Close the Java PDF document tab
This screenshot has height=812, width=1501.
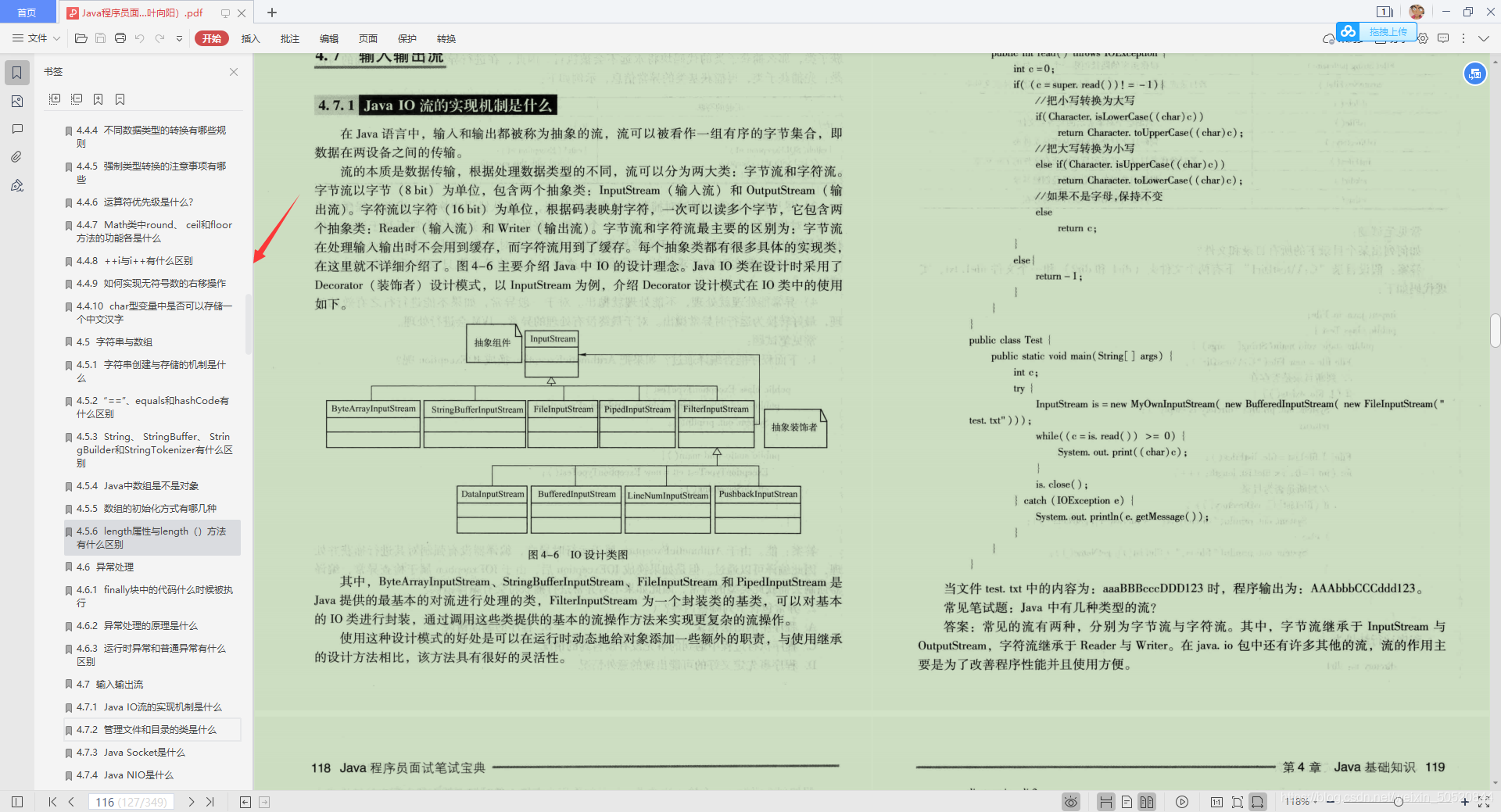tap(242, 13)
